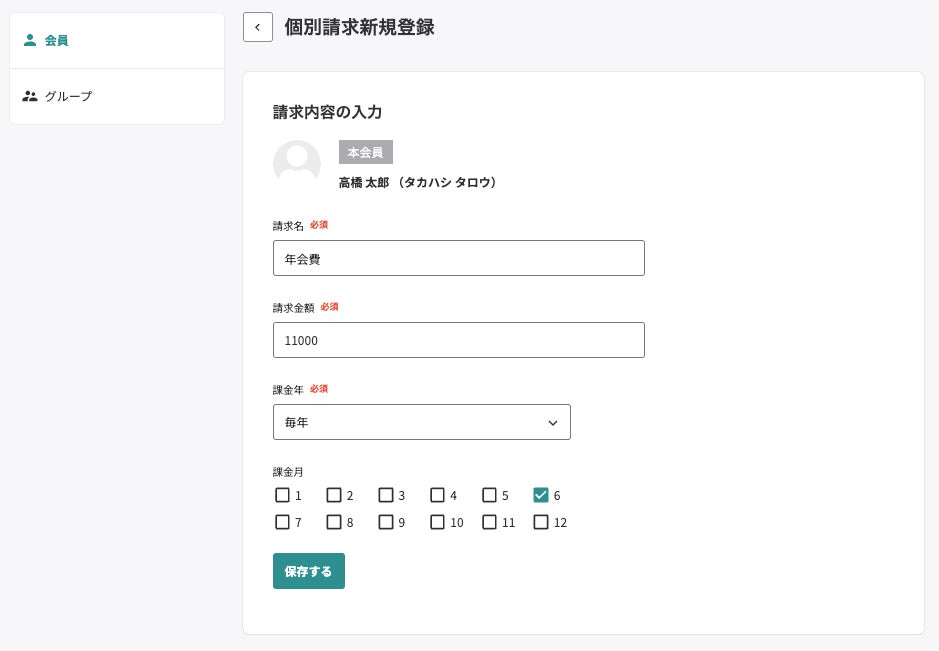Click the 会員 person icon

click(x=30, y=41)
